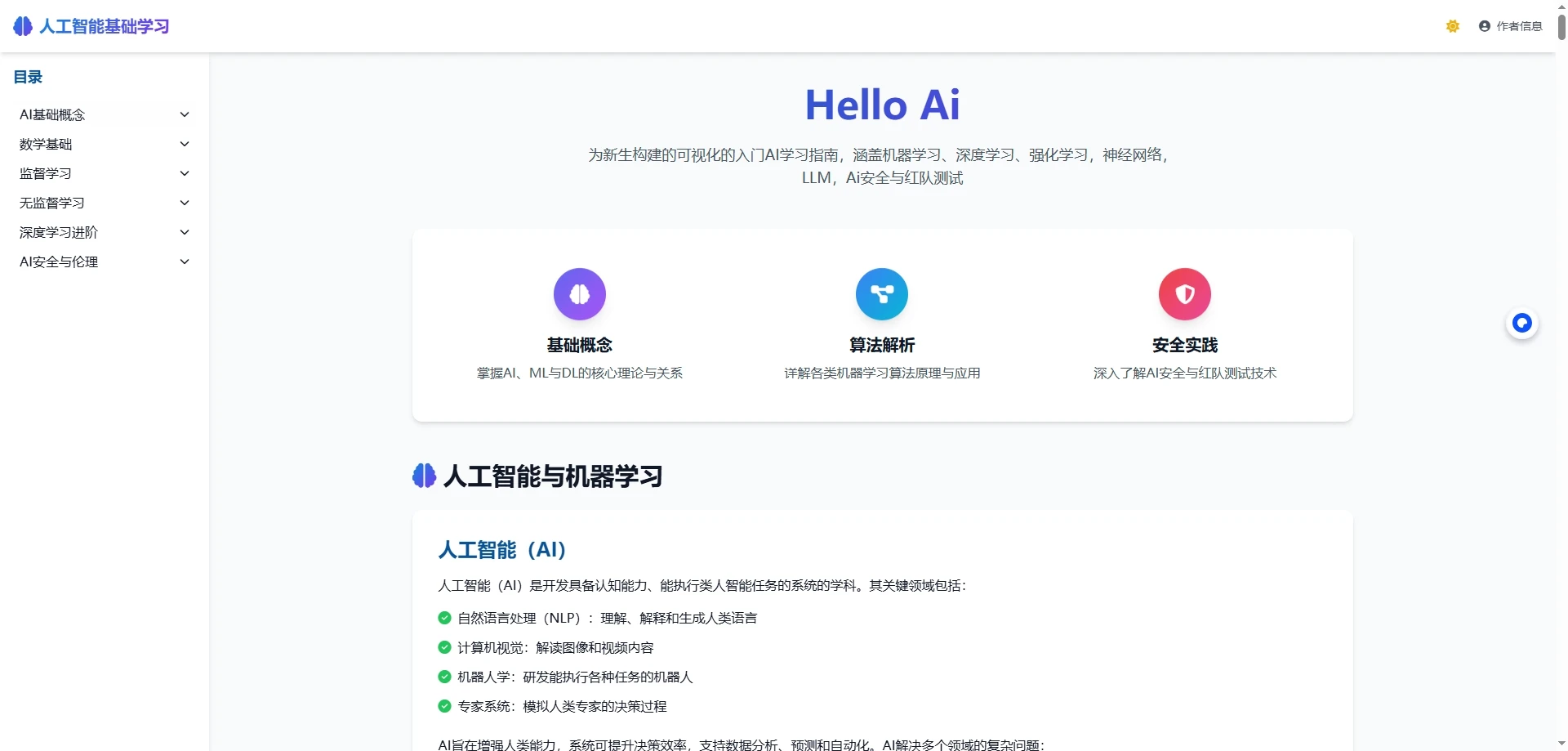
Task: Expand the AI安全与伦理 chevron
Action: pos(185,262)
